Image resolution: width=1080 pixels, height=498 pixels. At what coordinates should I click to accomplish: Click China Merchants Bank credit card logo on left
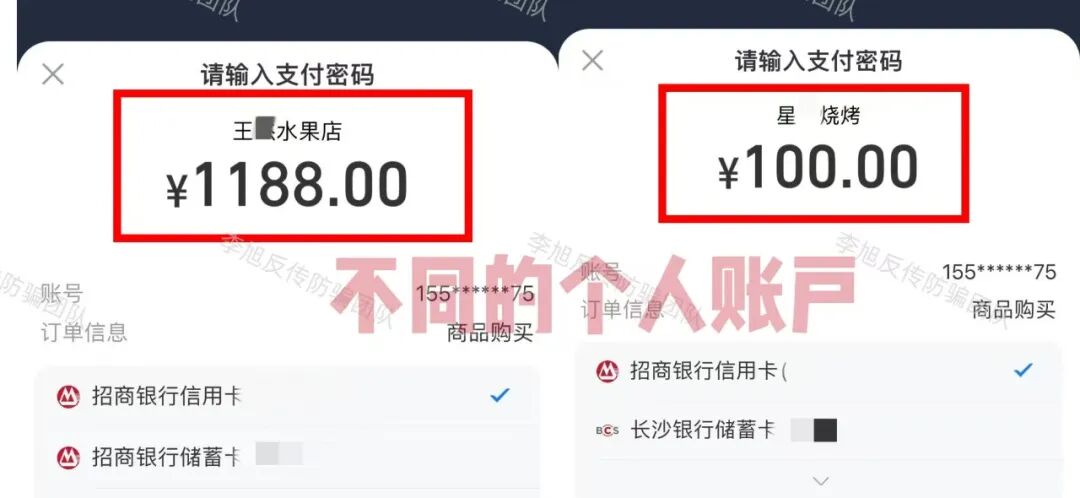coord(68,397)
